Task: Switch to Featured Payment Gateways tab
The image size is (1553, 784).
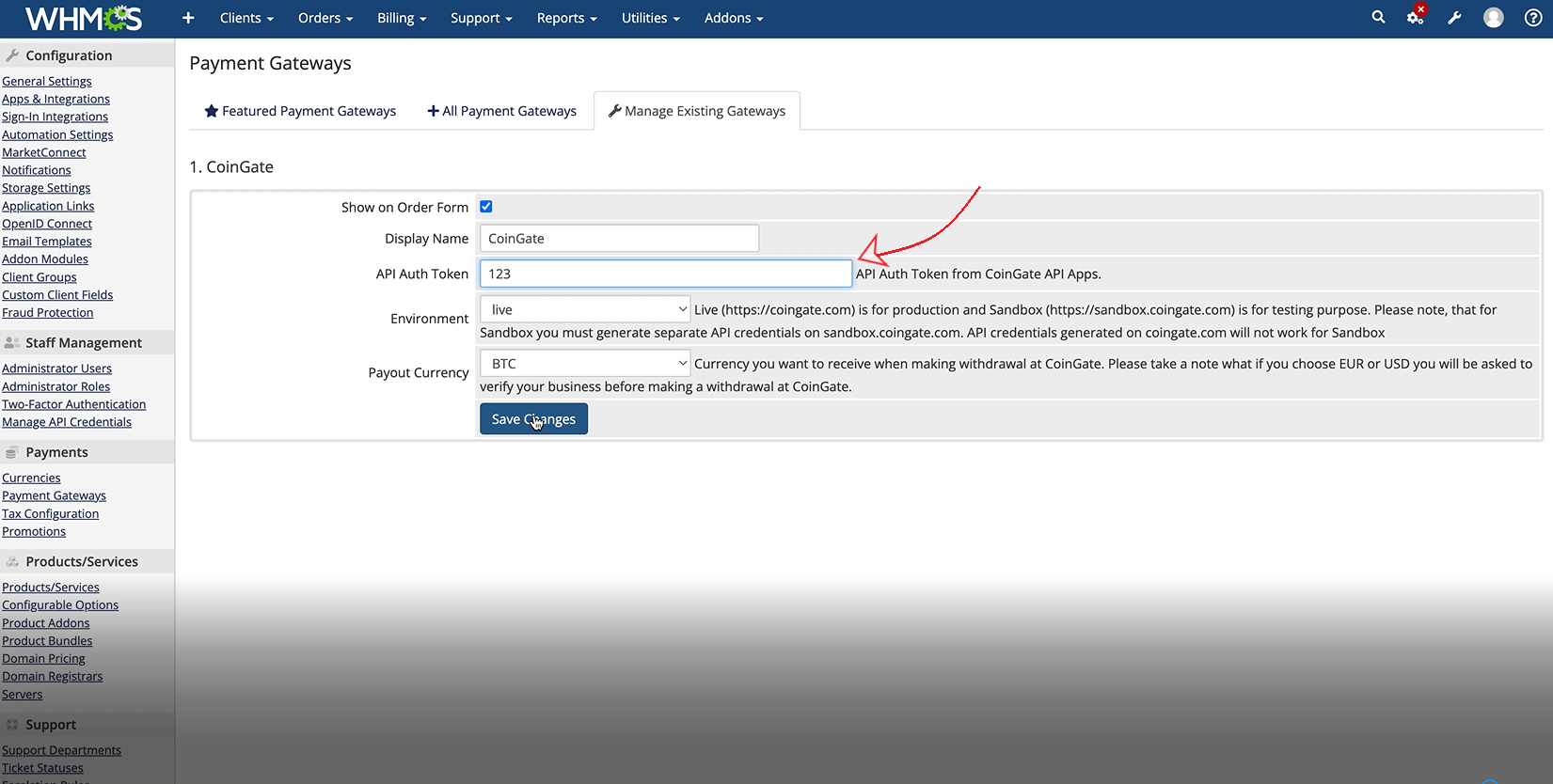Action: pos(300,111)
